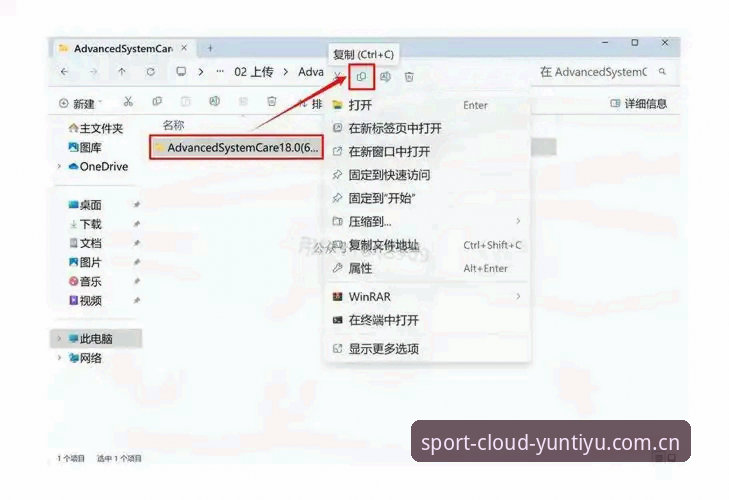Viewport: 729px width, 500px height.
Task: Click the Cut scissors icon in toolbar
Action: pos(128,101)
